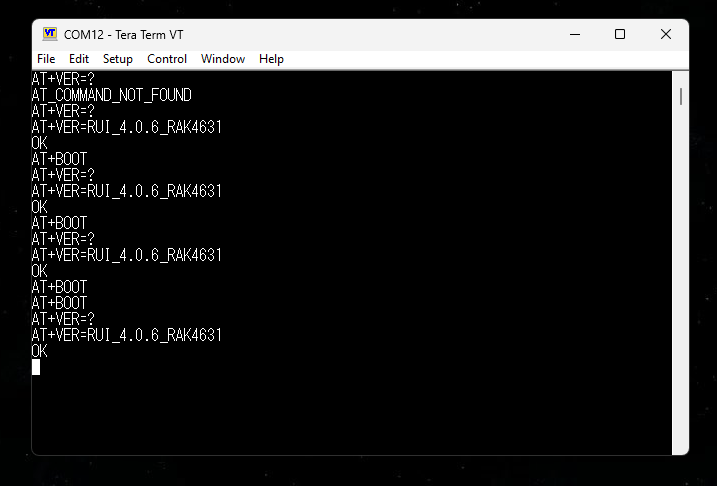The image size is (717, 486).
Task: Open the File menu
Action: [46, 59]
